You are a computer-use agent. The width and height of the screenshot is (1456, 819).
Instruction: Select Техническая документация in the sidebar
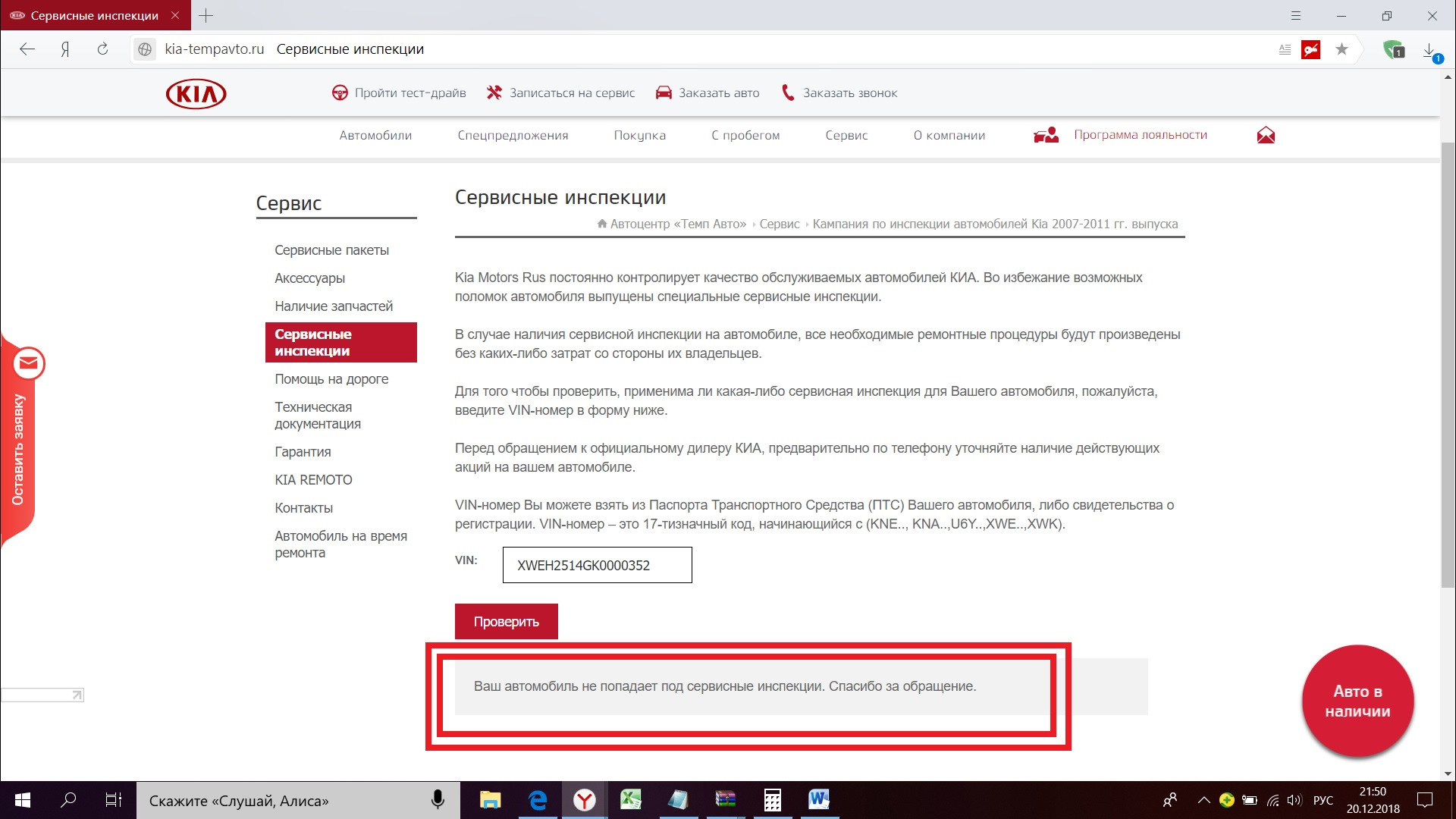point(318,416)
